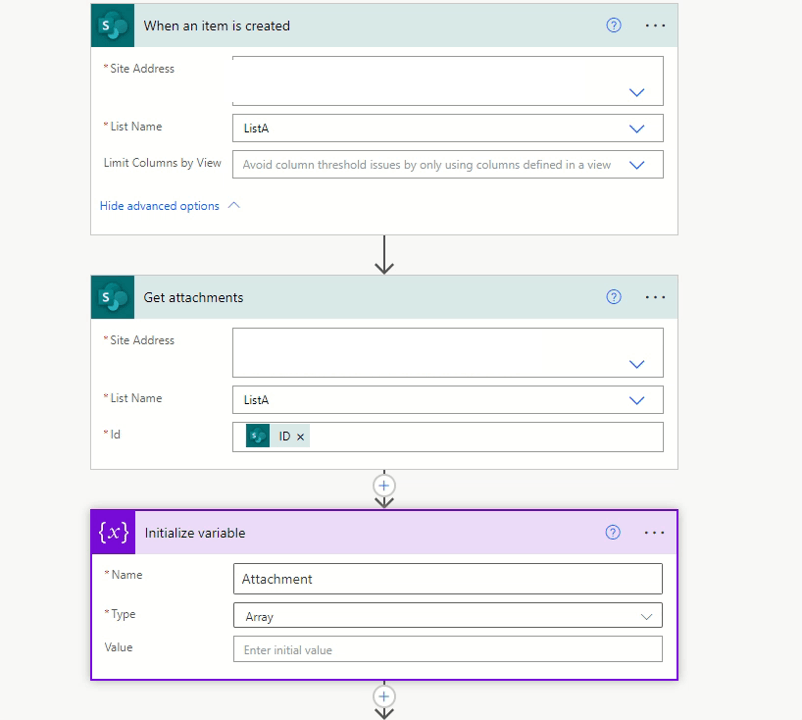The width and height of the screenshot is (802, 720).
Task: Click the SharePoint icon on When an item is created
Action: click(112, 25)
